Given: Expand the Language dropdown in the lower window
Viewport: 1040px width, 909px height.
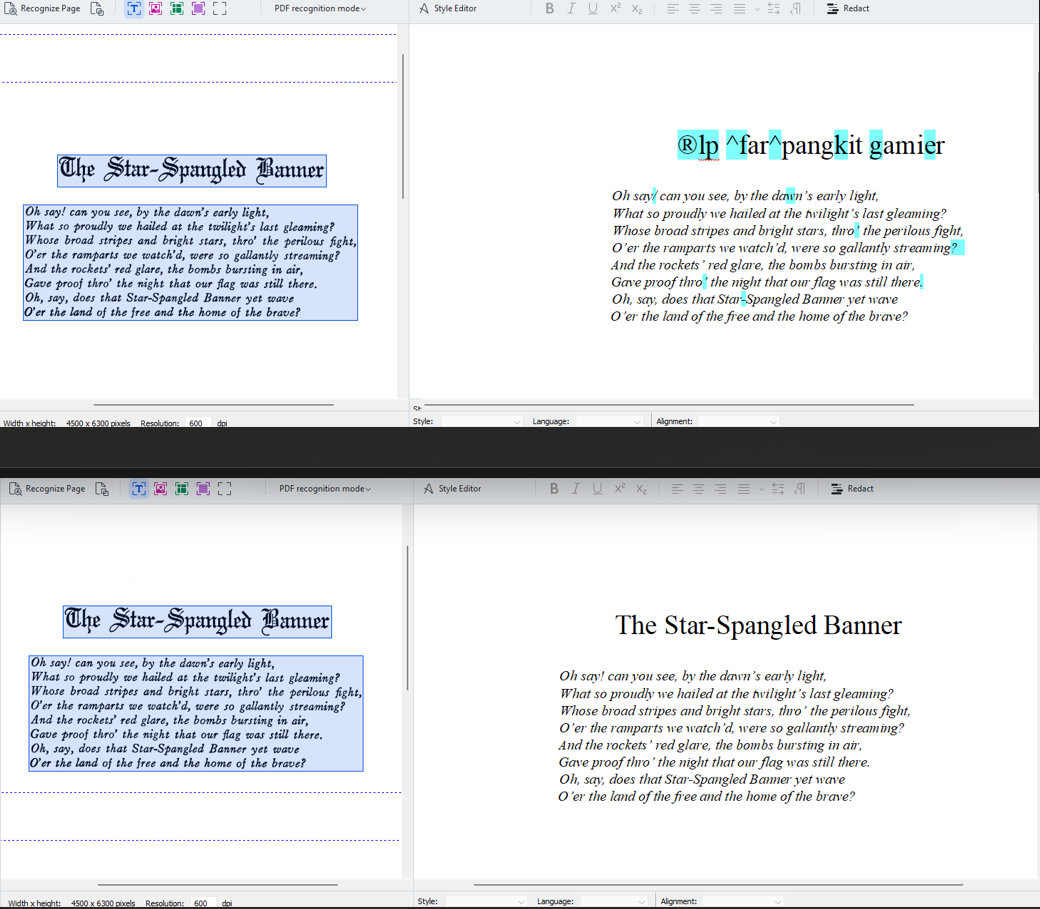Looking at the screenshot, I should tap(611, 901).
